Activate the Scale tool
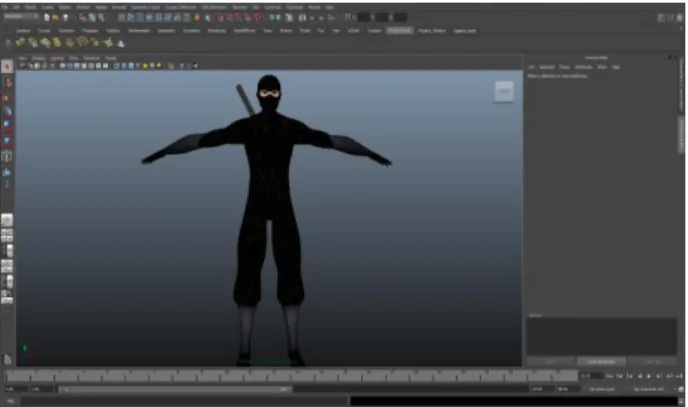 point(7,141)
